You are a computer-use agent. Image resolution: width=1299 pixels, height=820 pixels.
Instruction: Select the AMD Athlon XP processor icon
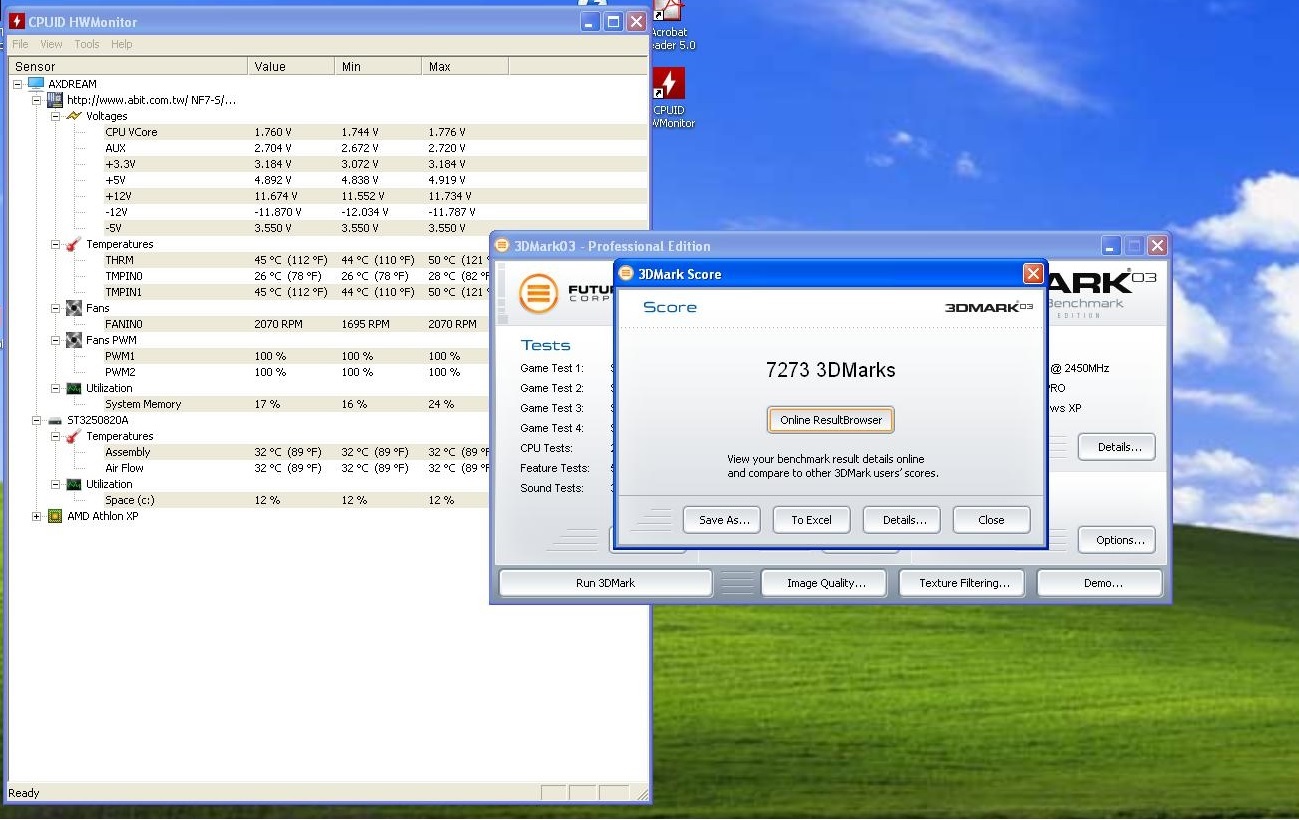[55, 516]
